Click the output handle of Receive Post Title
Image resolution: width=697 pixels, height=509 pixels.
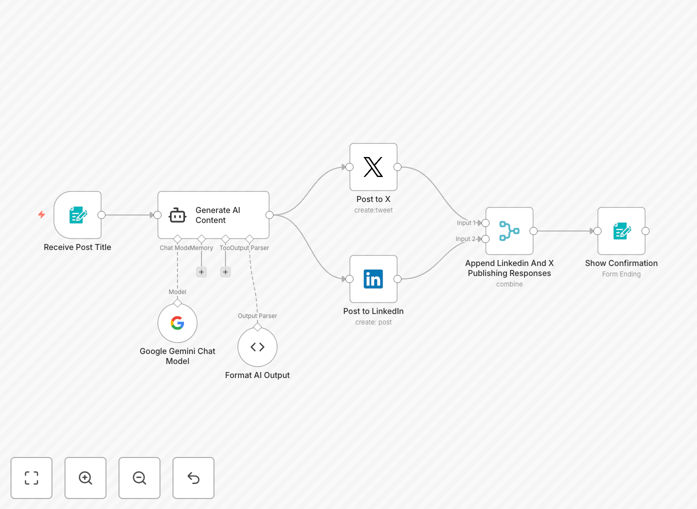(x=101, y=215)
